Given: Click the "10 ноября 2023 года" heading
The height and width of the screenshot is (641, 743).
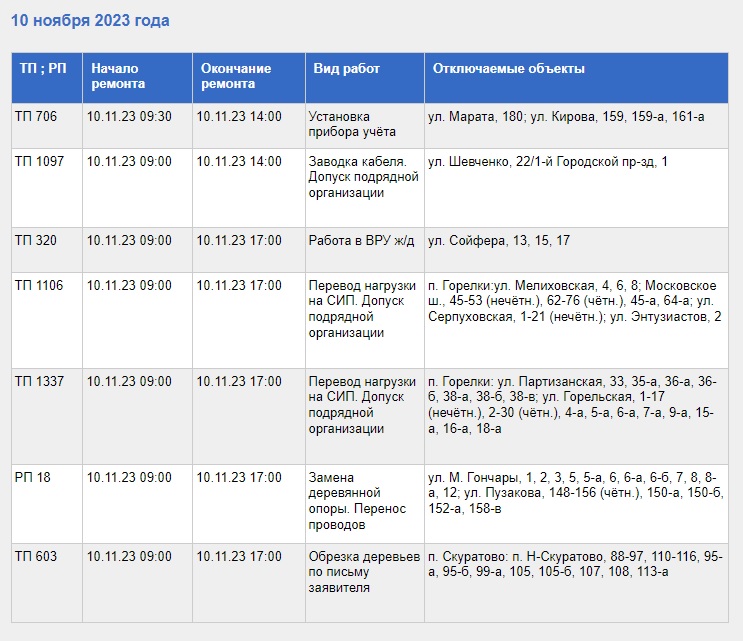Looking at the screenshot, I should (x=90, y=20).
